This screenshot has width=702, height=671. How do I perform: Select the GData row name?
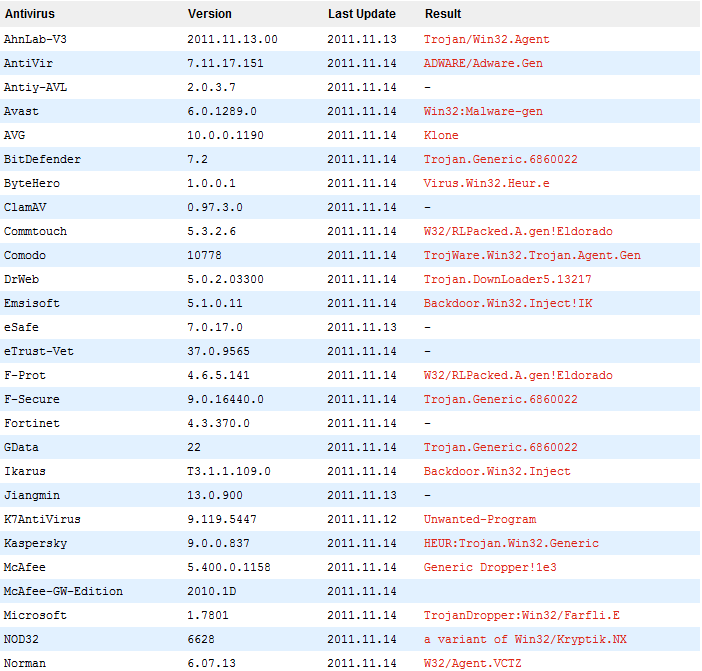tap(21, 448)
